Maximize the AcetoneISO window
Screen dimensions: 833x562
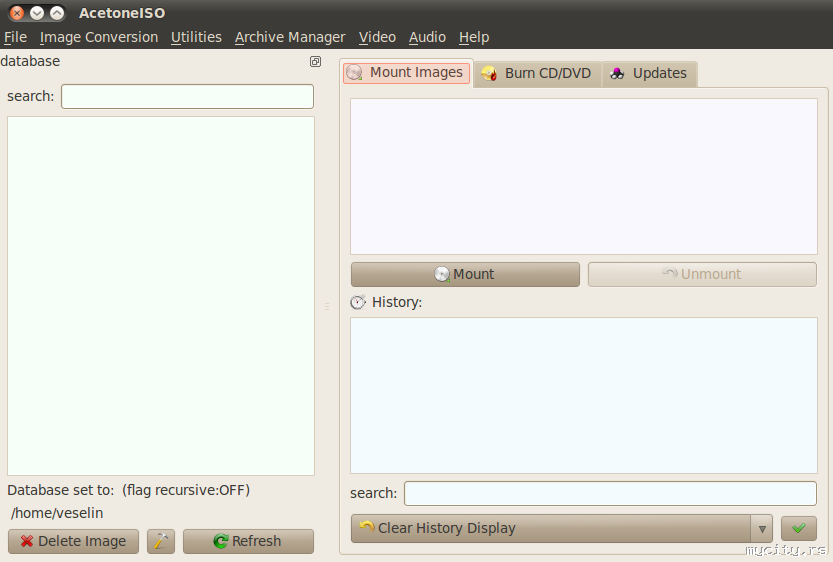coord(57,13)
